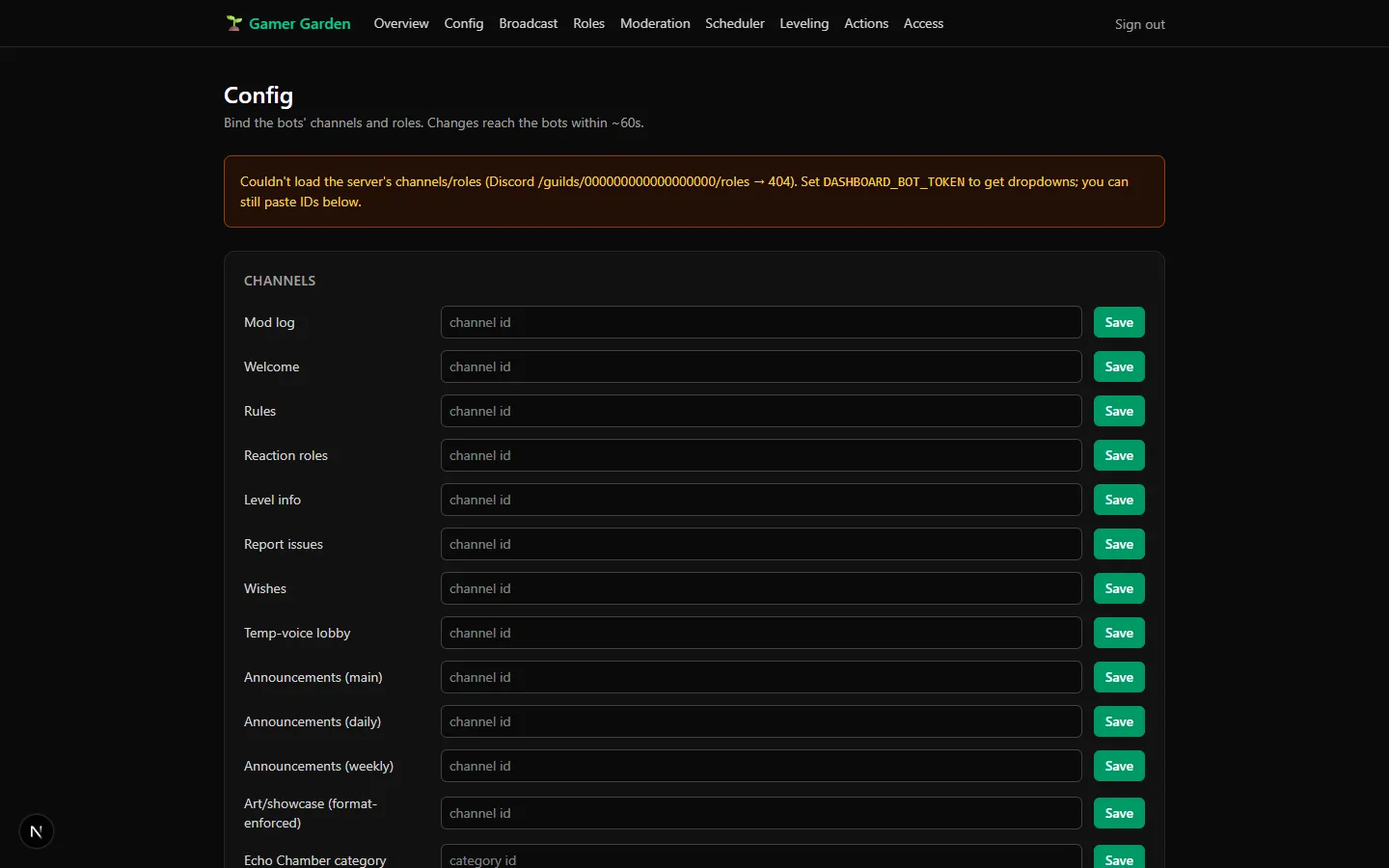Click the Wishes channel id input
The height and width of the screenshot is (868, 1389).
[761, 588]
